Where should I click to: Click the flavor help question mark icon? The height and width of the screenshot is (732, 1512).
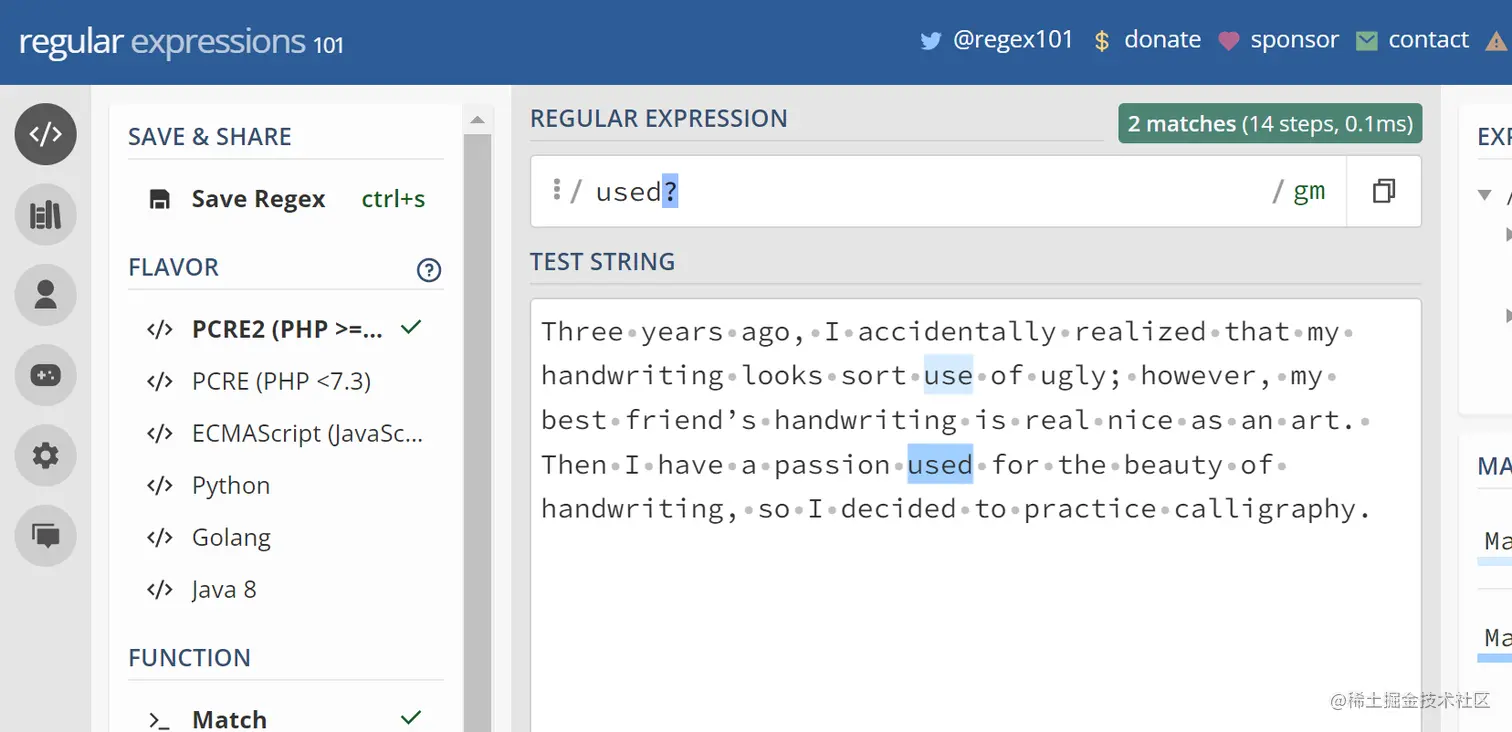(429, 270)
